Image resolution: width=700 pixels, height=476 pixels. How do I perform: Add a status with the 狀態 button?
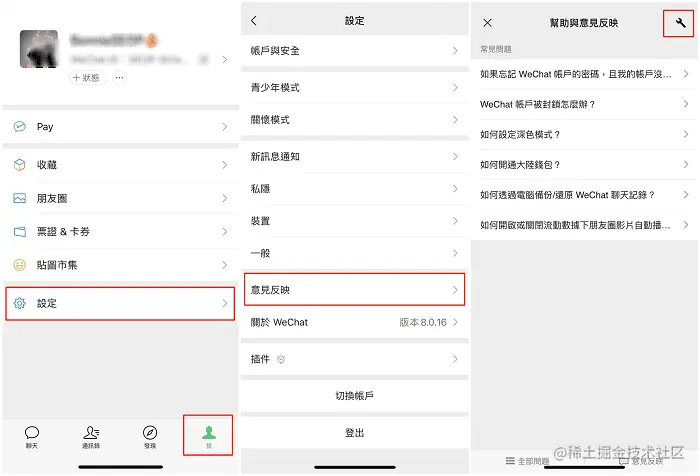click(x=88, y=78)
